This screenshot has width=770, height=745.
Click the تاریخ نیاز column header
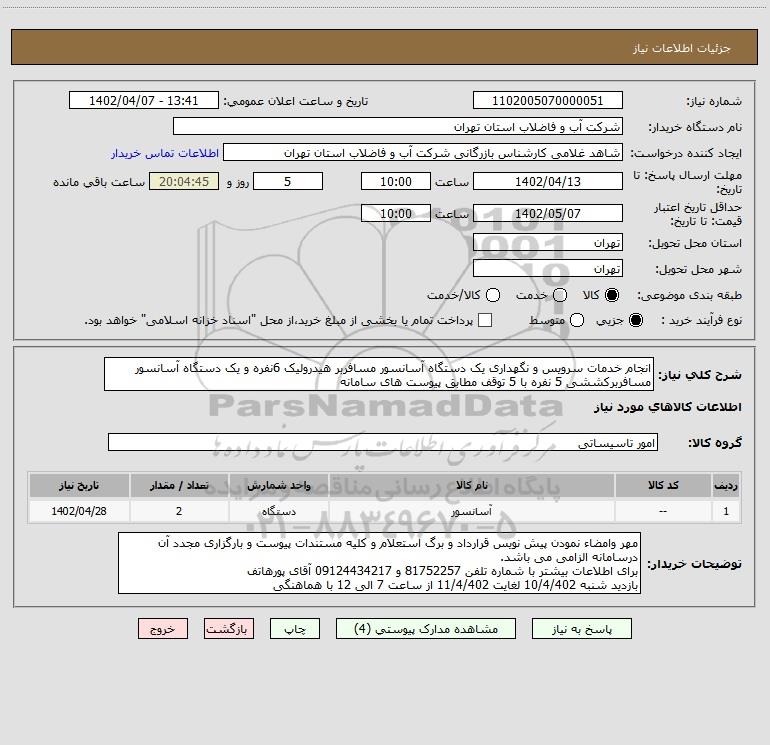pos(79,485)
